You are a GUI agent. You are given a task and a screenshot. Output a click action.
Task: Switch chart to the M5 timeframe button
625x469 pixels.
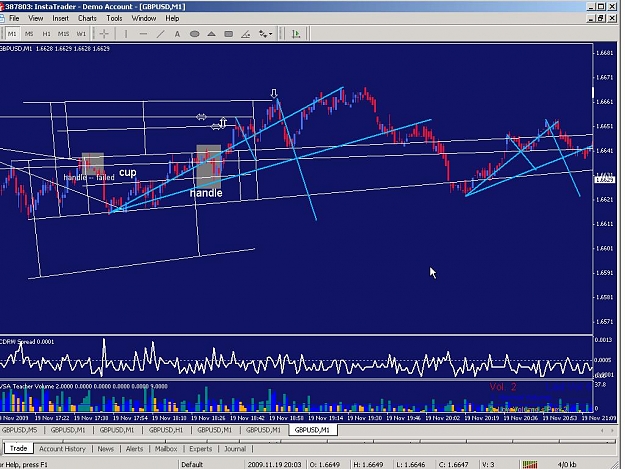point(29,34)
